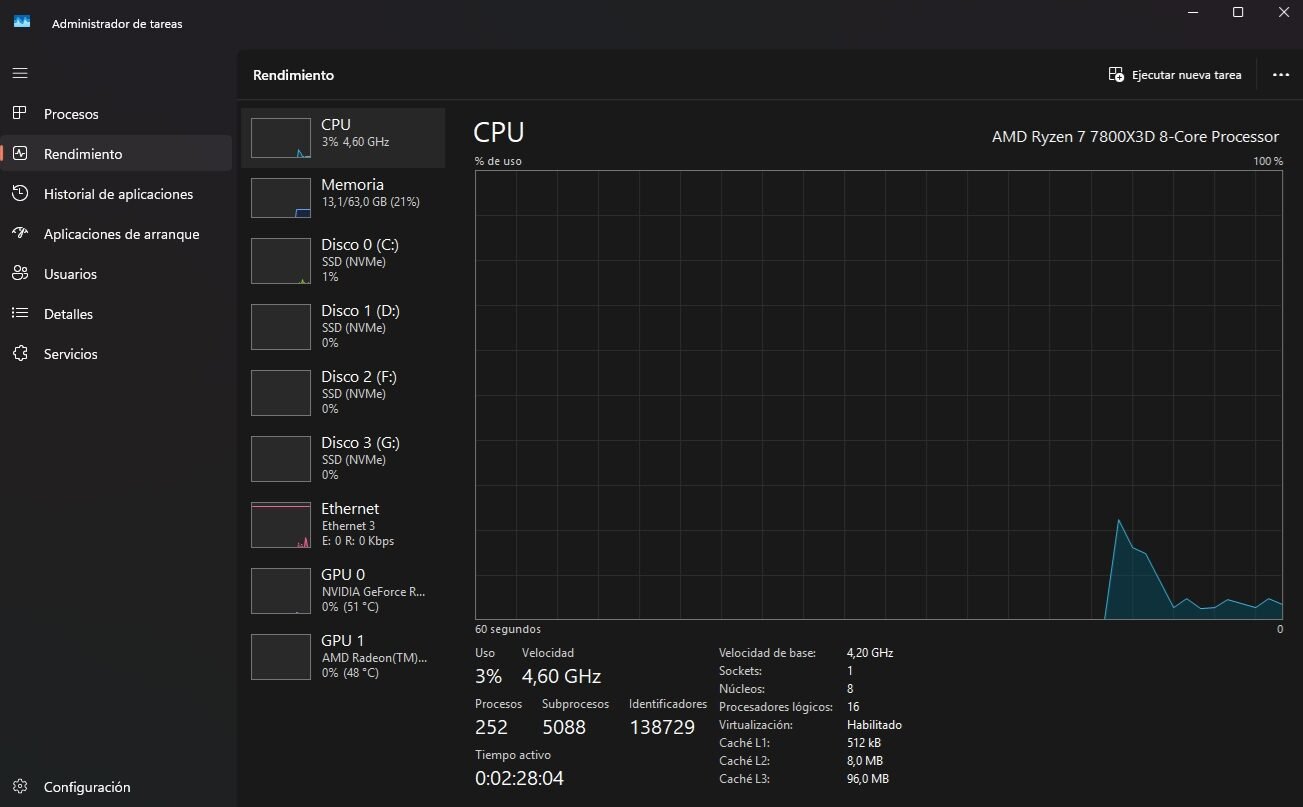Open the Procesos page
The height and width of the screenshot is (807, 1303).
(x=116, y=114)
